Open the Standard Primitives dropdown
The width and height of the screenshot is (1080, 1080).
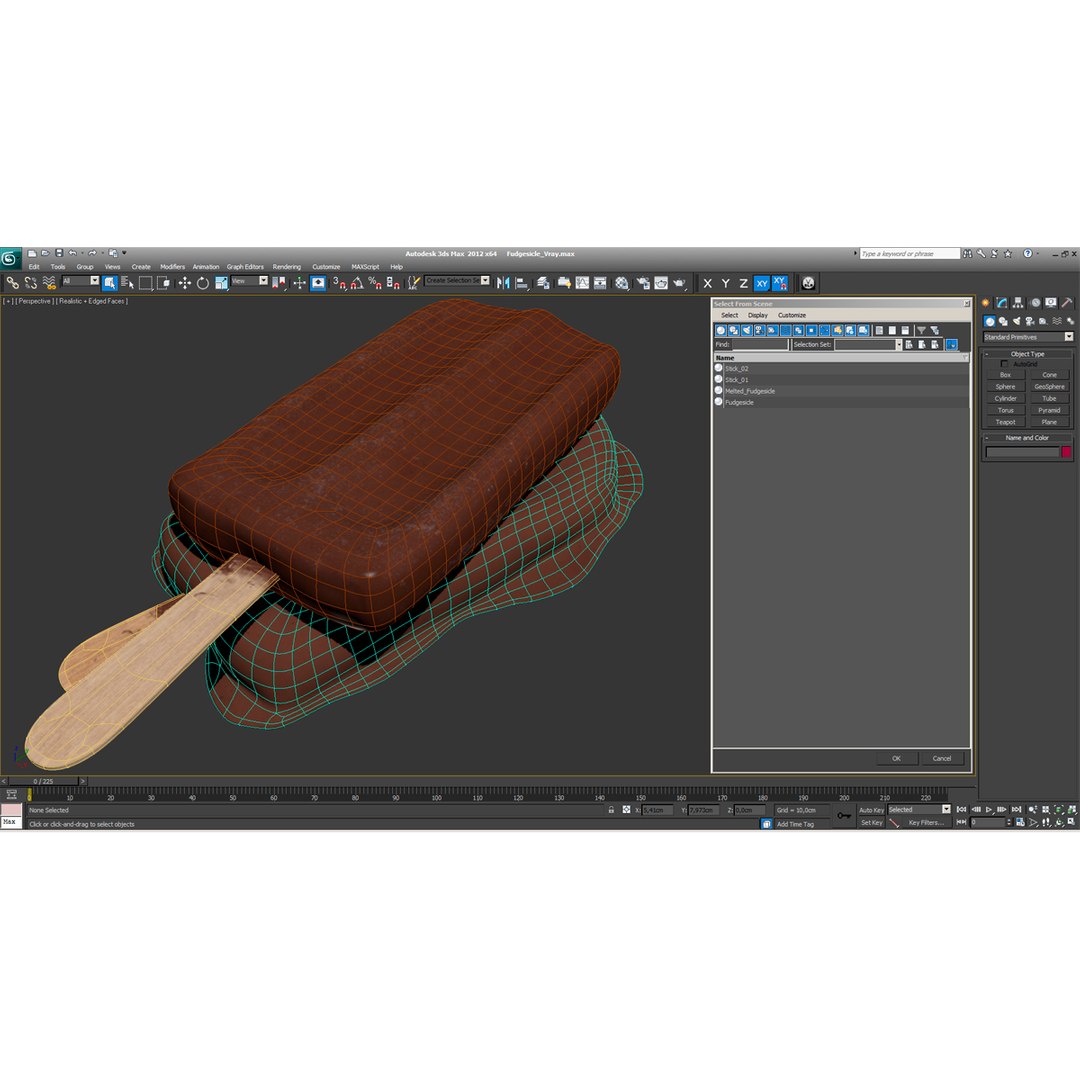(1028, 337)
